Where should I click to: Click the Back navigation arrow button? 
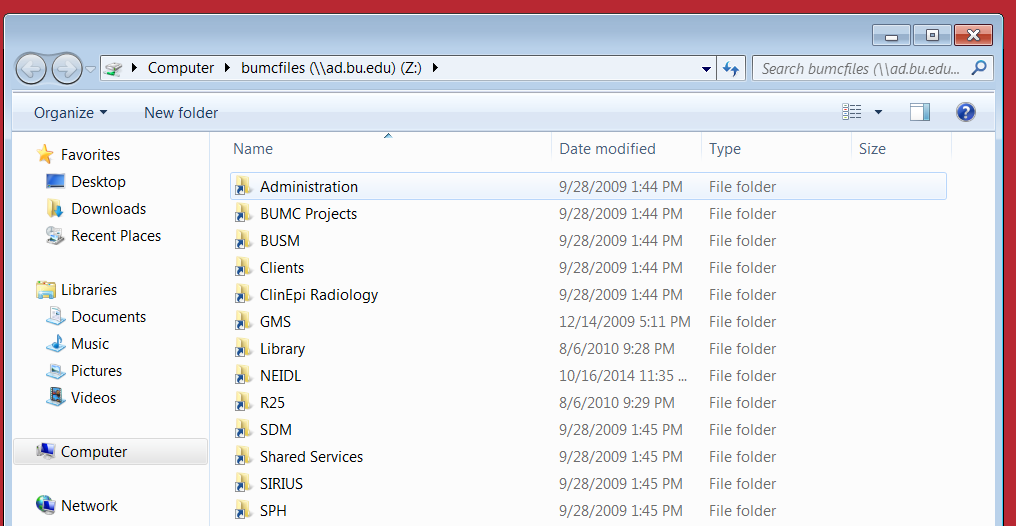click(31, 69)
